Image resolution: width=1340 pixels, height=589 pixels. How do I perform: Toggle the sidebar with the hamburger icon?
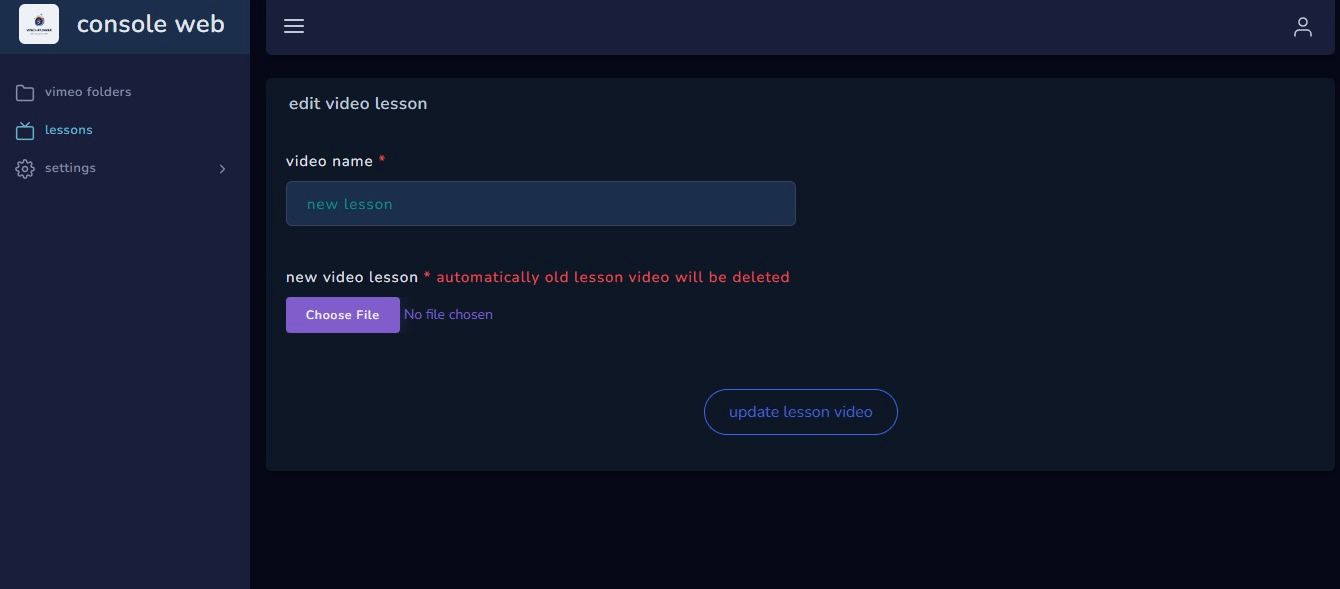[294, 26]
